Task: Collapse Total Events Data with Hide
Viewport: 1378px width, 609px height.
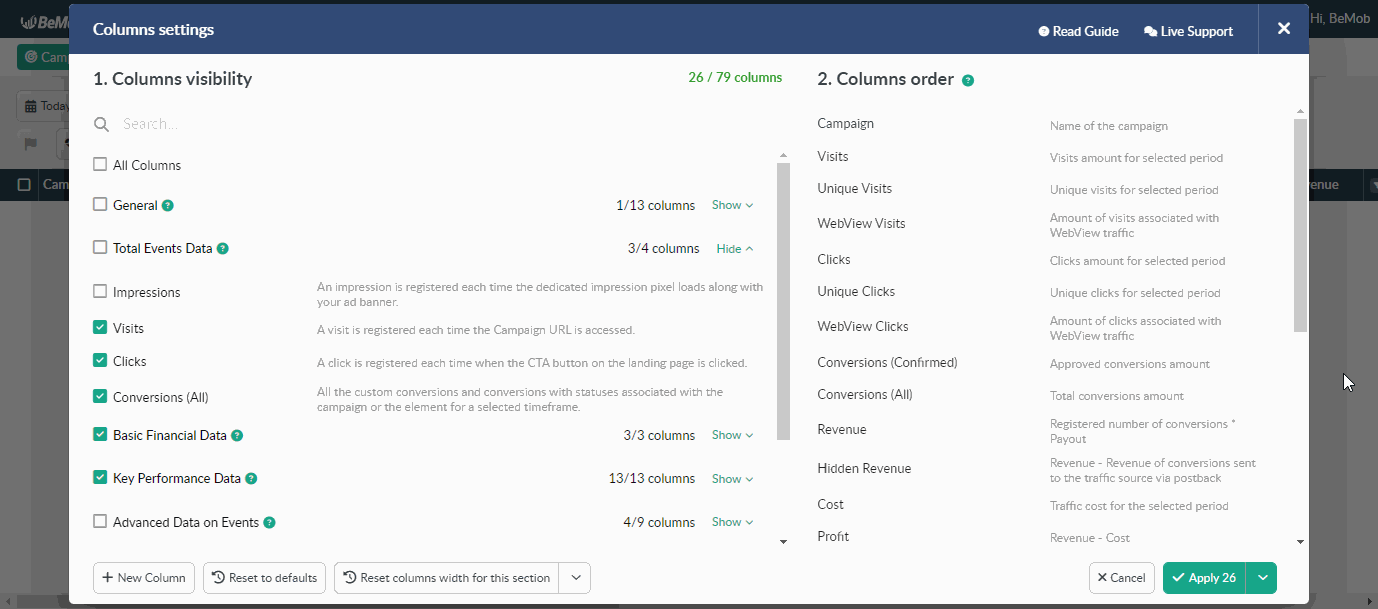Action: (x=735, y=248)
